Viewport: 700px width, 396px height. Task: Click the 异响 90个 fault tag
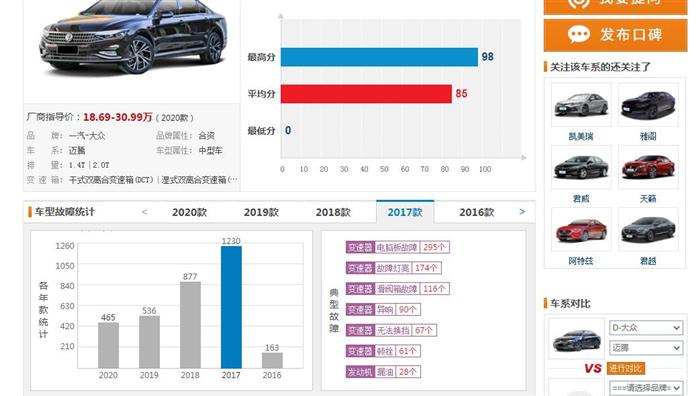[x=383, y=309]
